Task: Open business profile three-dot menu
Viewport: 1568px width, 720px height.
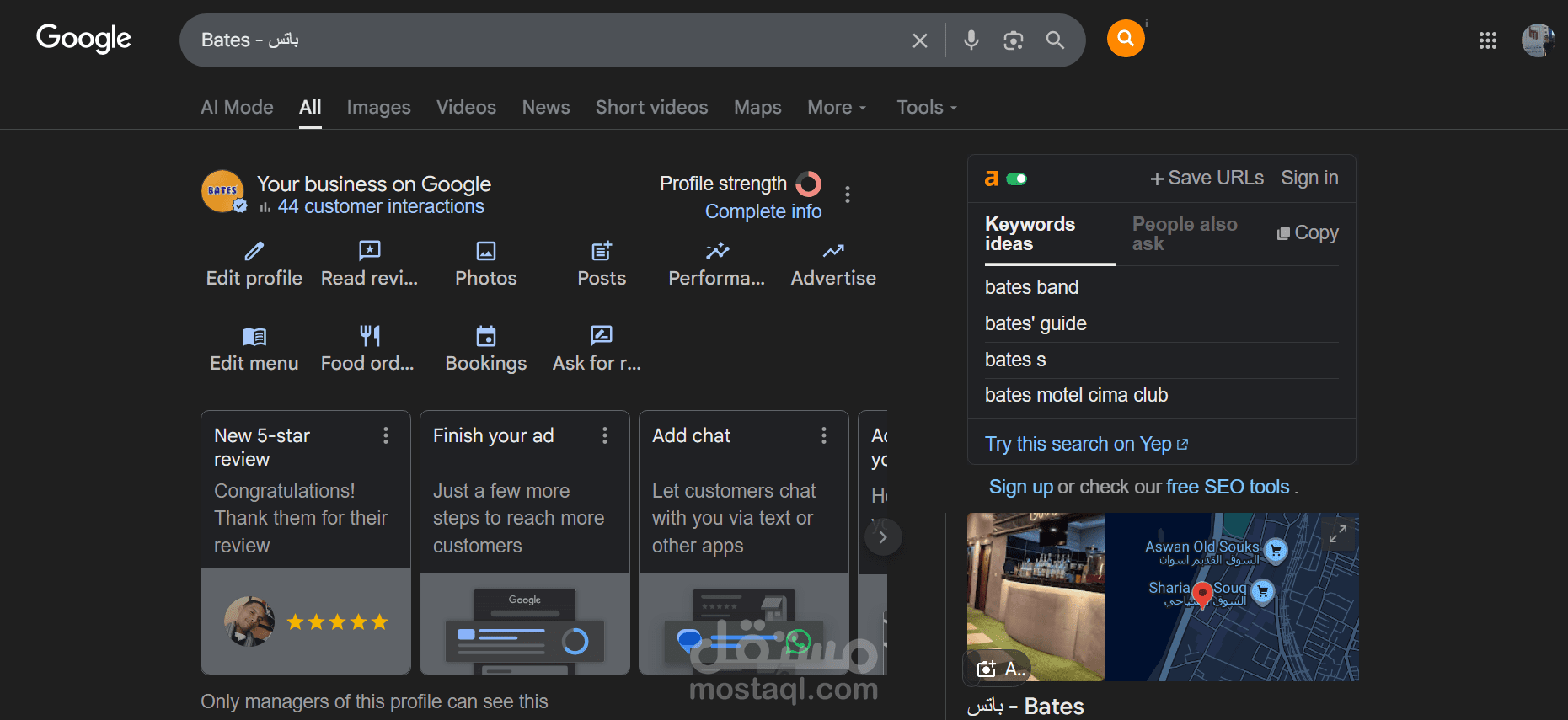Action: pyautogui.click(x=848, y=195)
